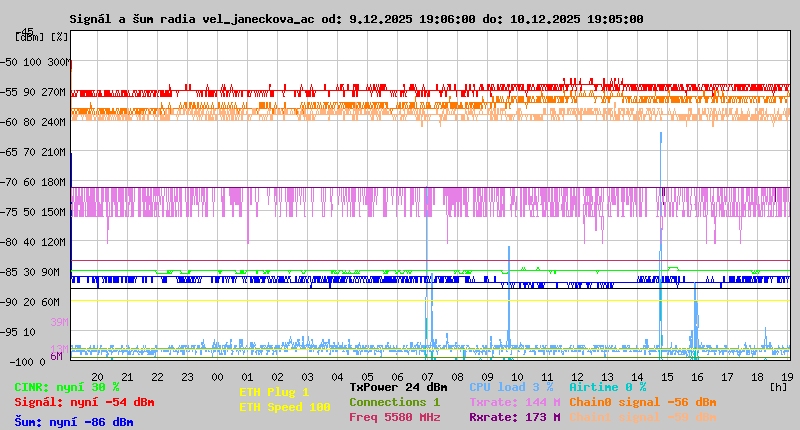Click the '03' hour tick on the time axis

(307, 377)
